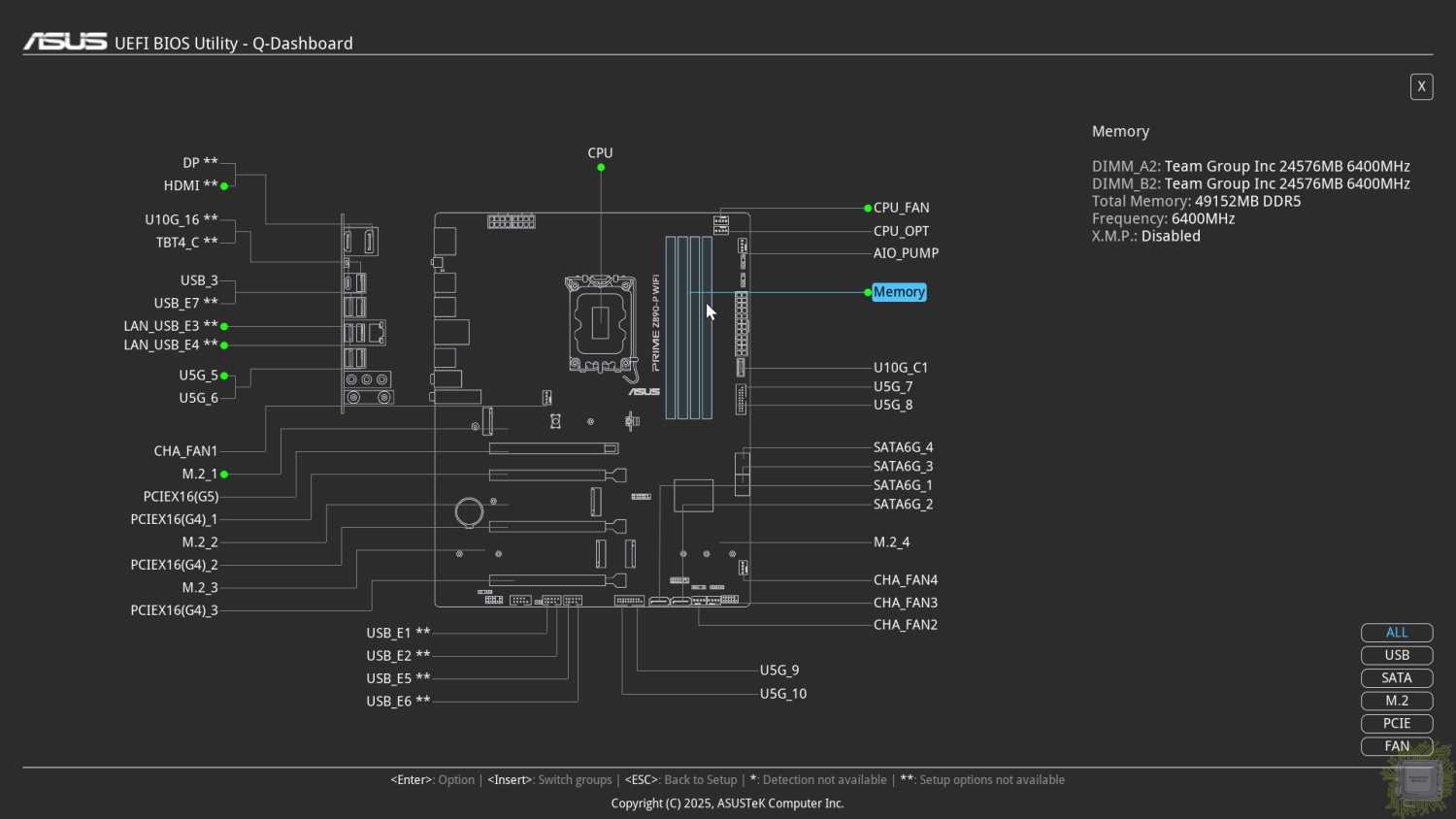Select the DP ** port label

[200, 163]
